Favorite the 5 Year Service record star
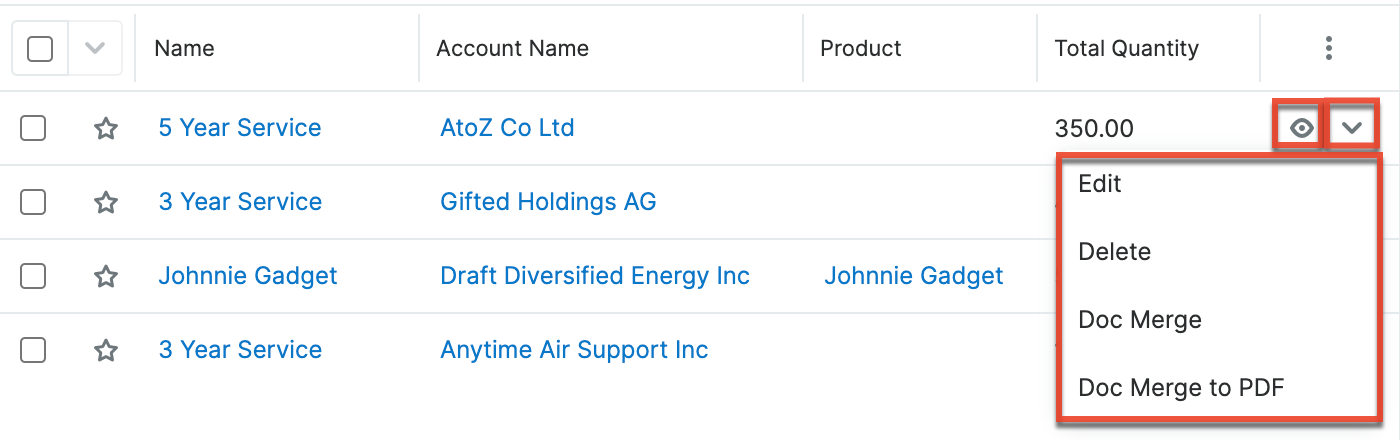 pos(106,129)
